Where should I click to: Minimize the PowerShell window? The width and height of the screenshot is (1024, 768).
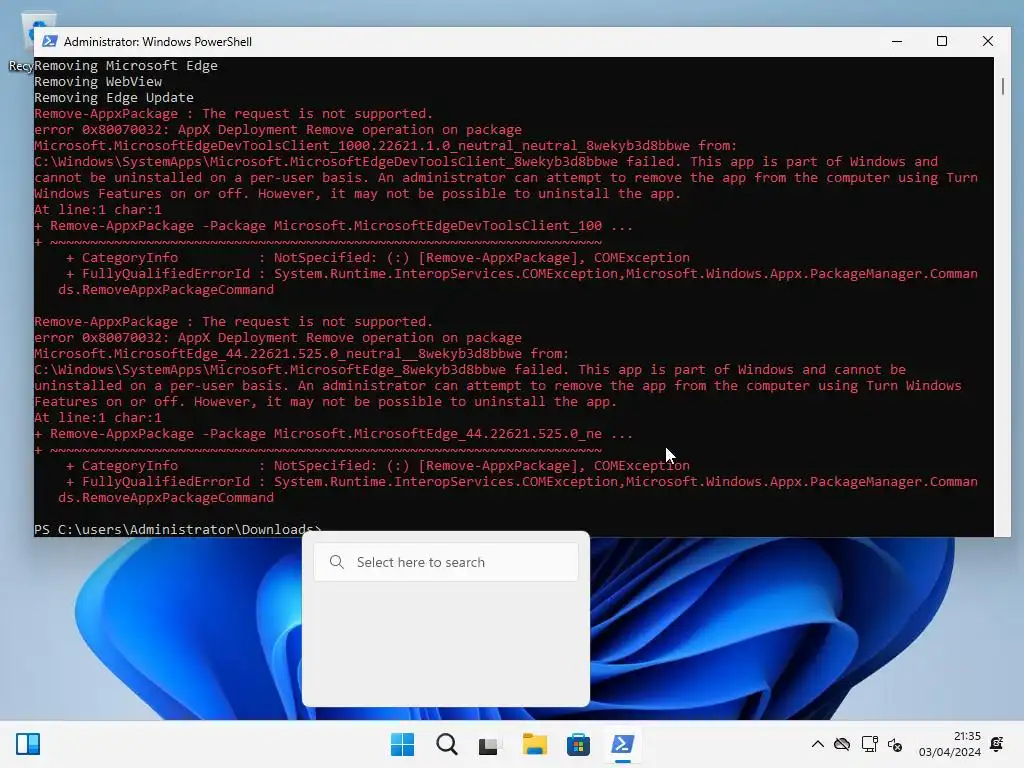(897, 41)
